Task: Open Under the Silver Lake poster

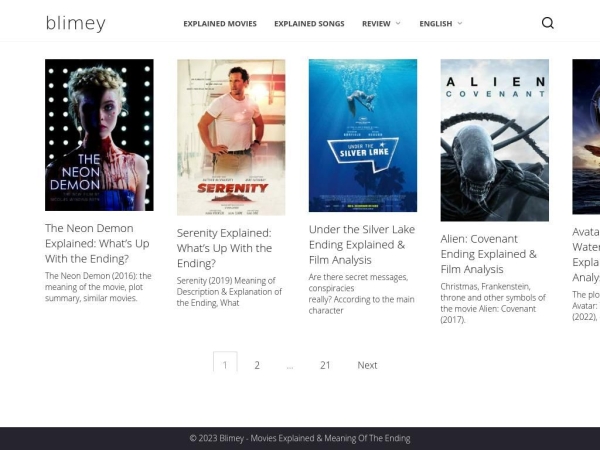Action: click(363, 135)
